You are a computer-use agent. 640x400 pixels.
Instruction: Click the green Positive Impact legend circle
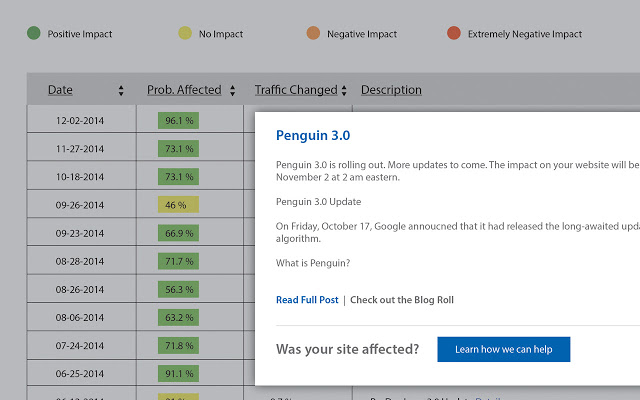tap(34, 34)
